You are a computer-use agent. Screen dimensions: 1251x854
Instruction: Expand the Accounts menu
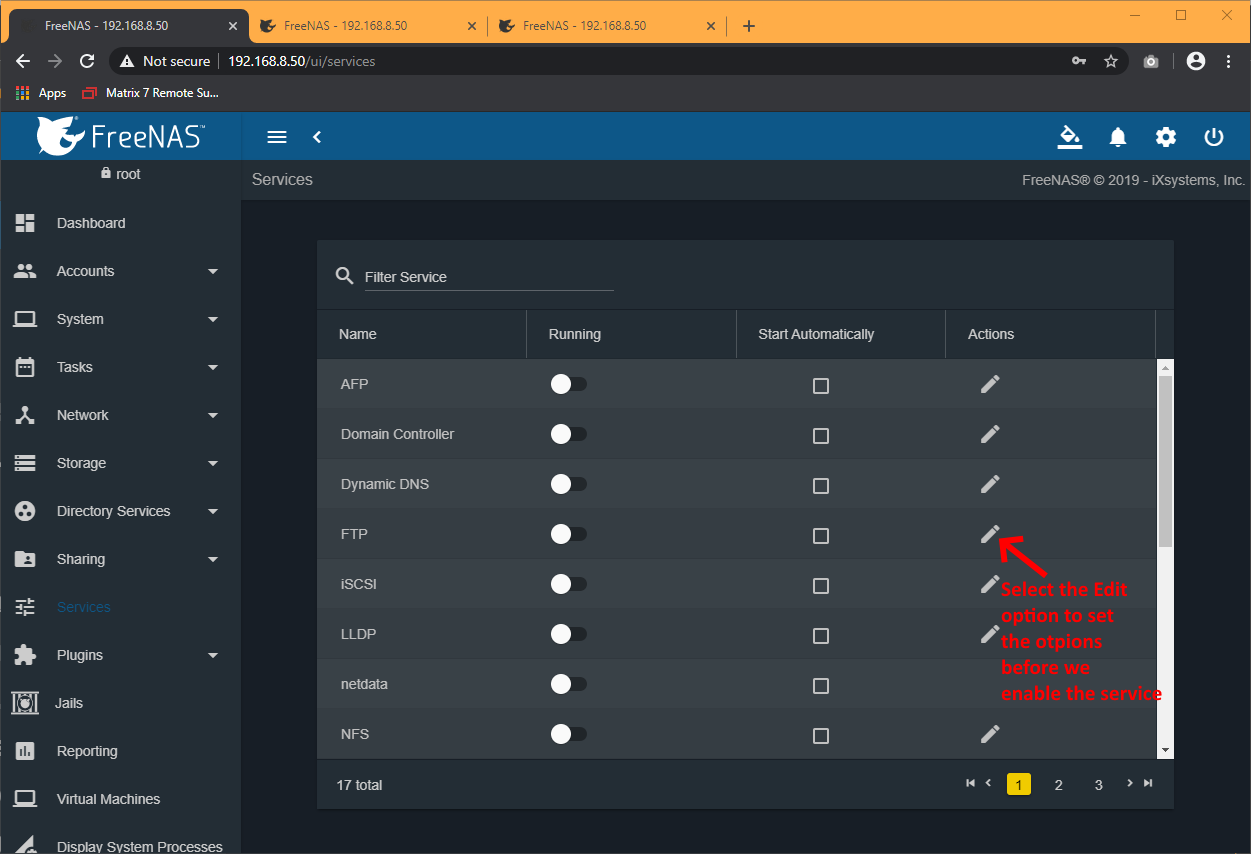(x=120, y=271)
